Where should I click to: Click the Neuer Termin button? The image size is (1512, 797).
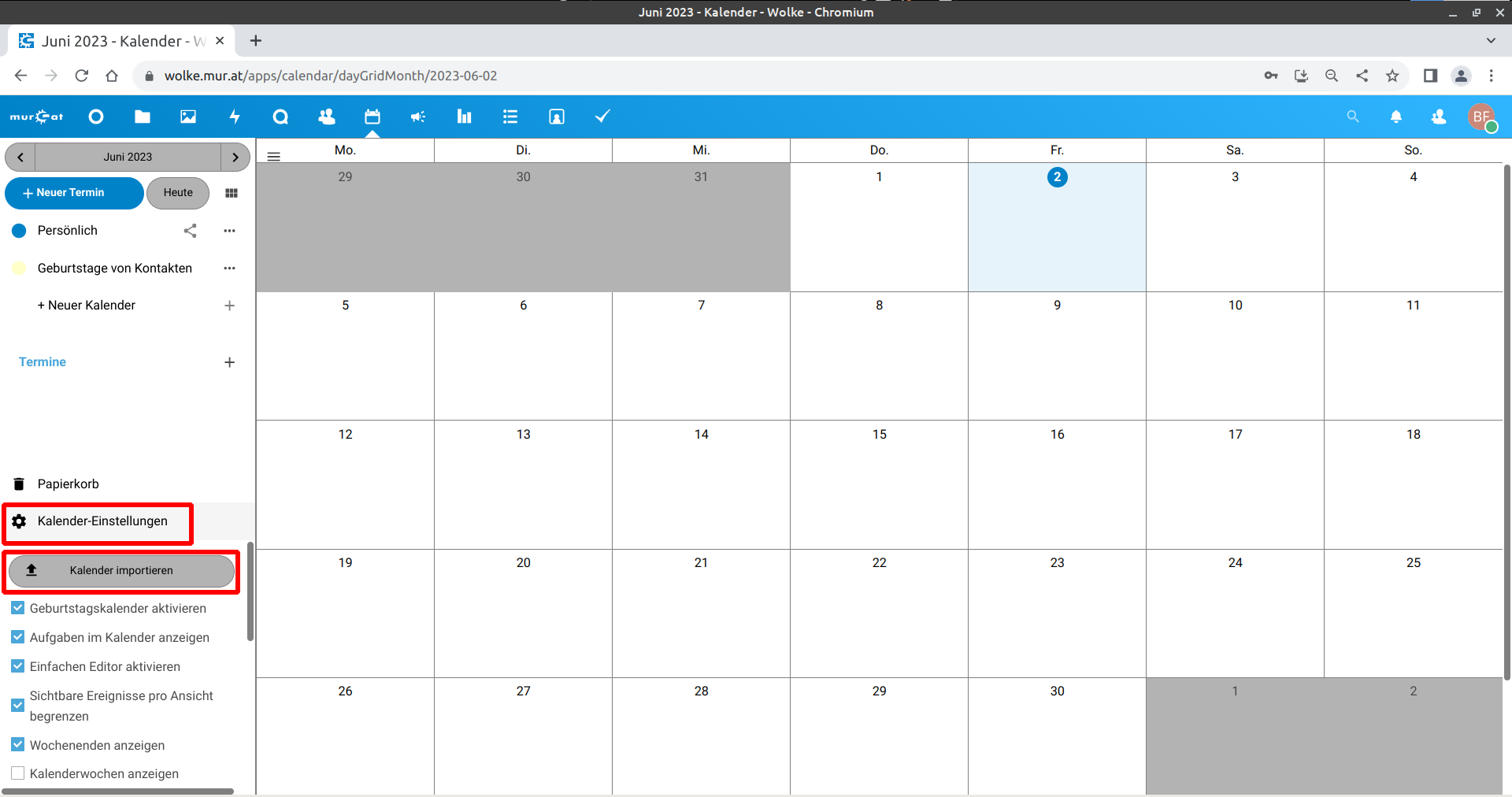(74, 193)
